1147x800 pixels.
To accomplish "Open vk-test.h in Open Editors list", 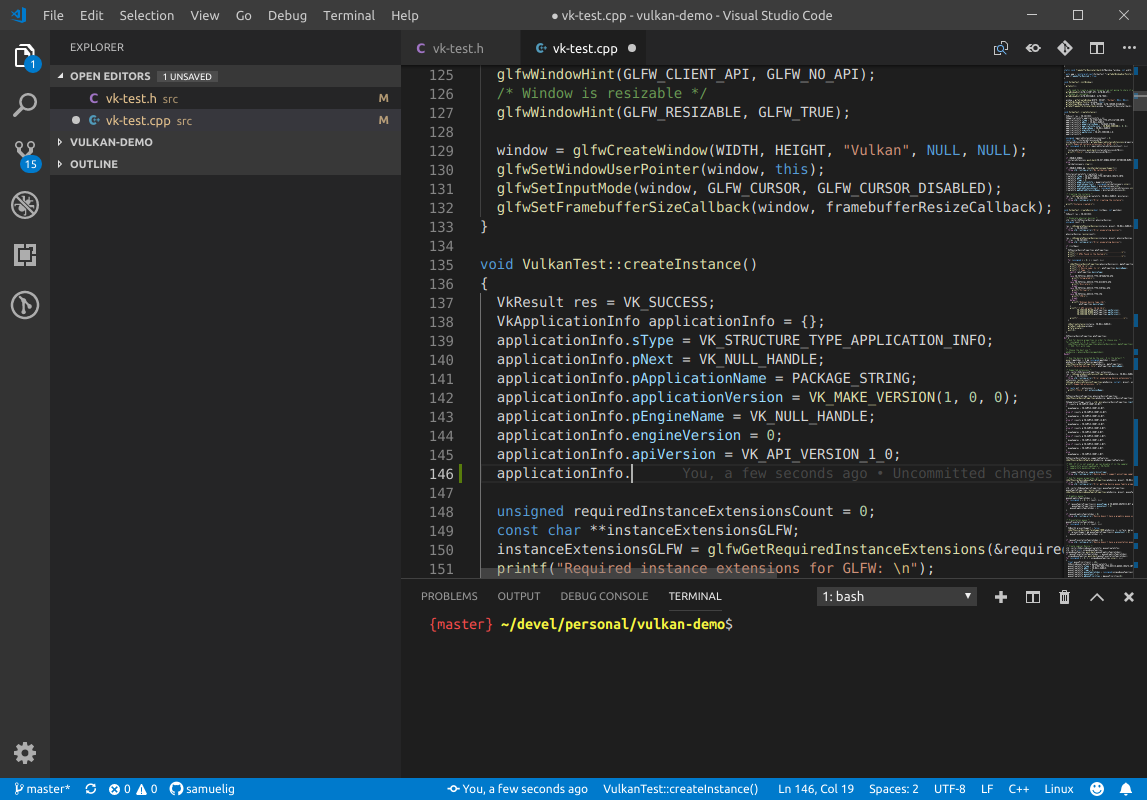I will [225, 98].
